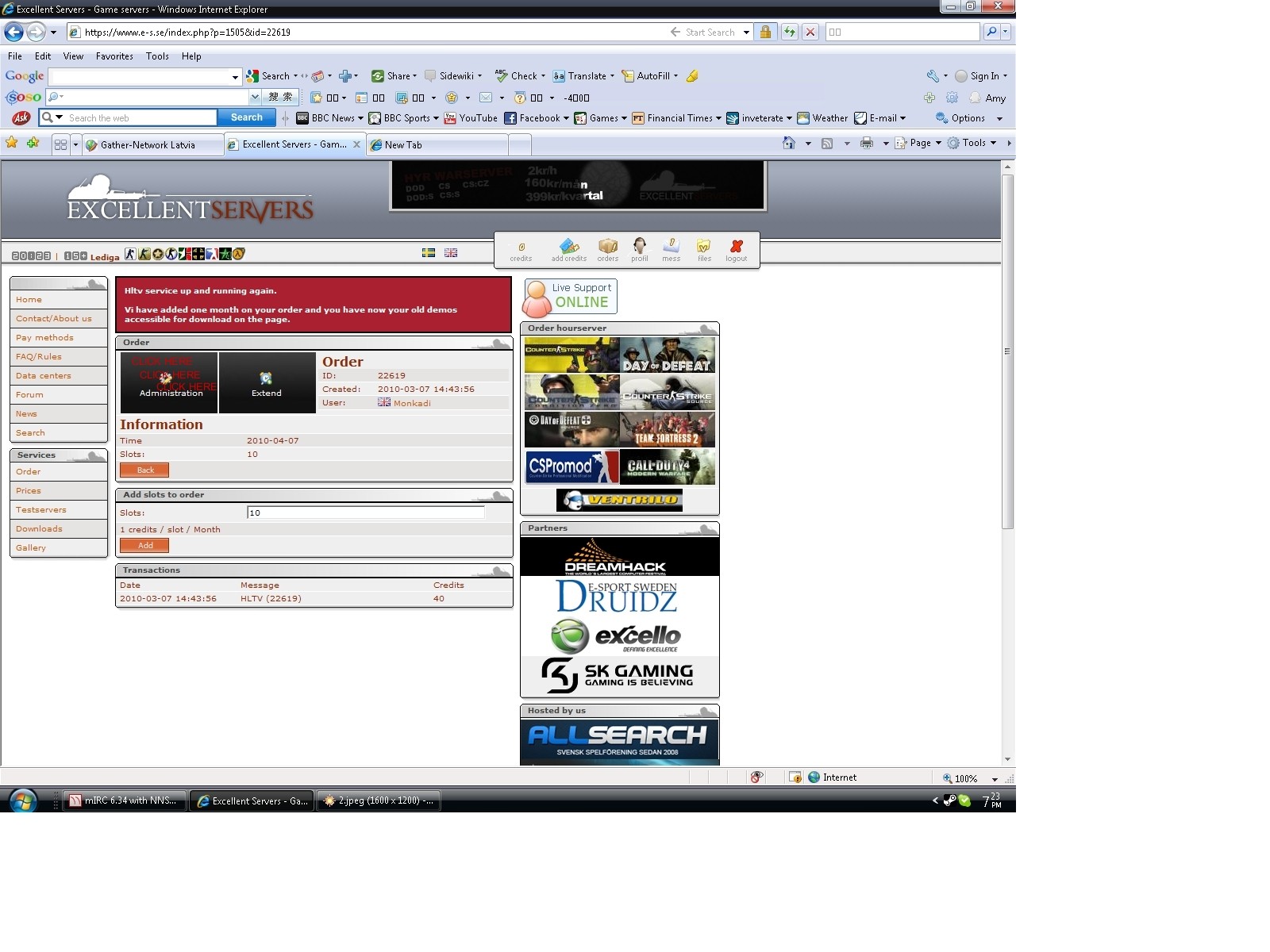Select the Day of Defeat hourserver
This screenshot has height=952, width=1270.
(x=668, y=355)
